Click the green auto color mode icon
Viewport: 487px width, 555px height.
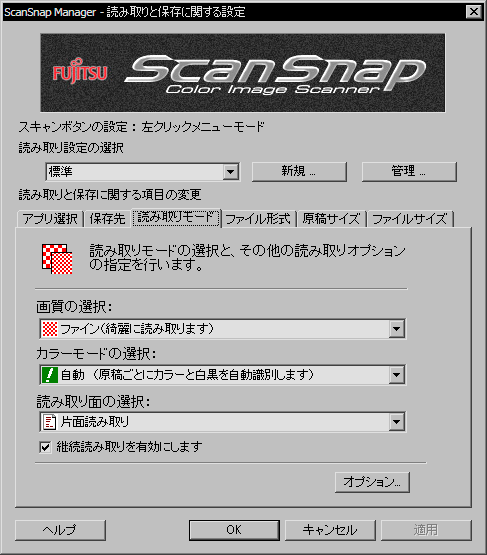point(50,375)
